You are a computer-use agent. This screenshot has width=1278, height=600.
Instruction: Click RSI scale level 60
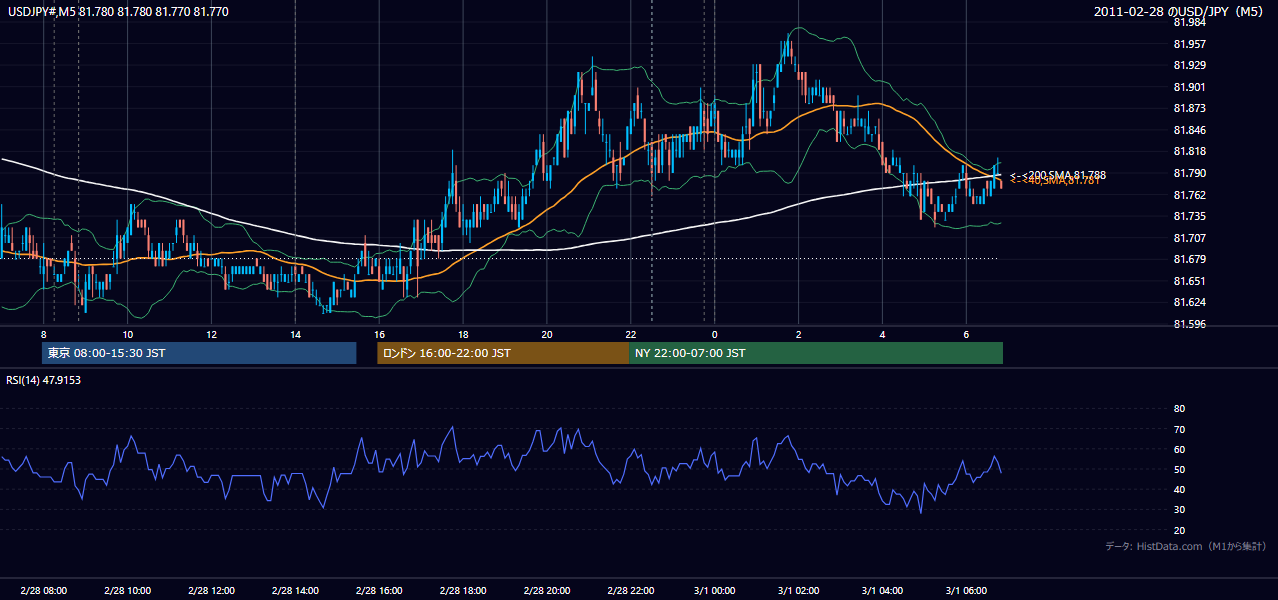(x=1179, y=449)
